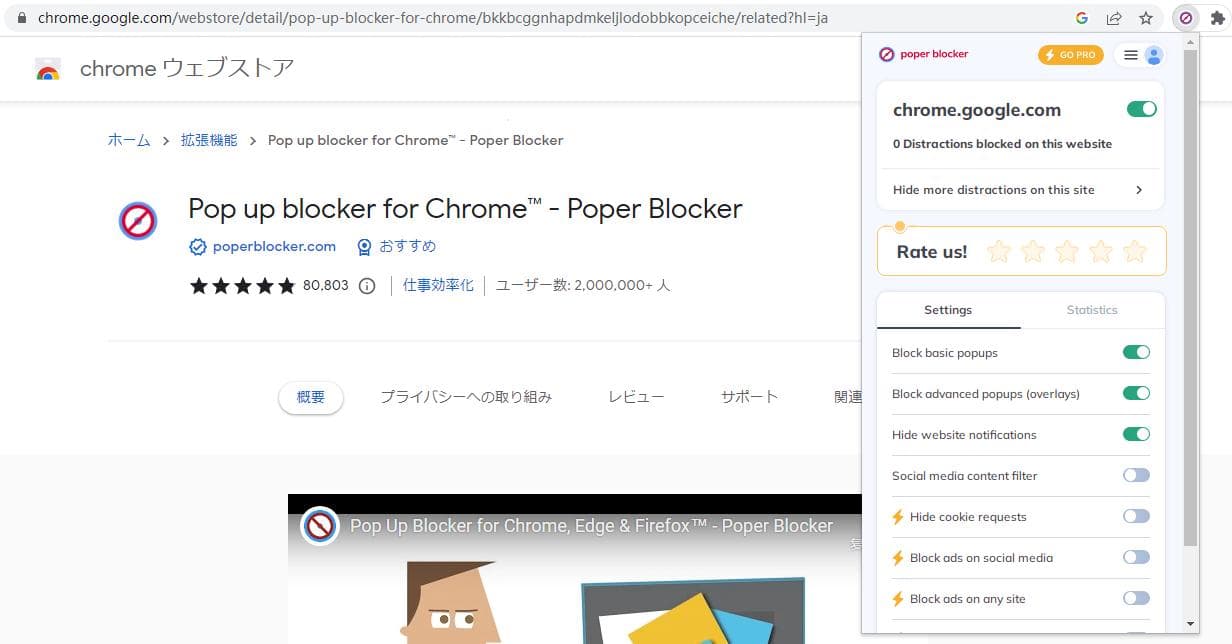
Task: Give five stars in the Rate us widget
Action: (1135, 251)
